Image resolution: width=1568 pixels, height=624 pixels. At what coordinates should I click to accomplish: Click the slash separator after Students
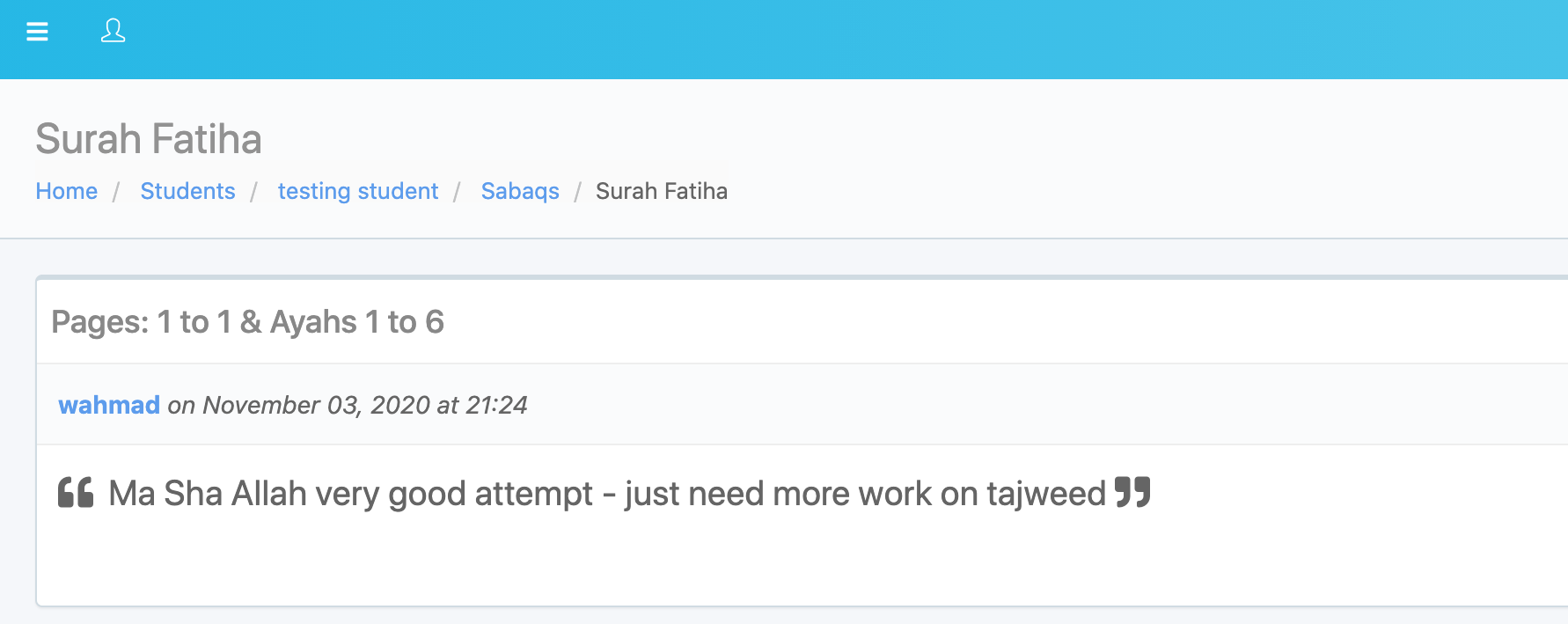point(253,191)
